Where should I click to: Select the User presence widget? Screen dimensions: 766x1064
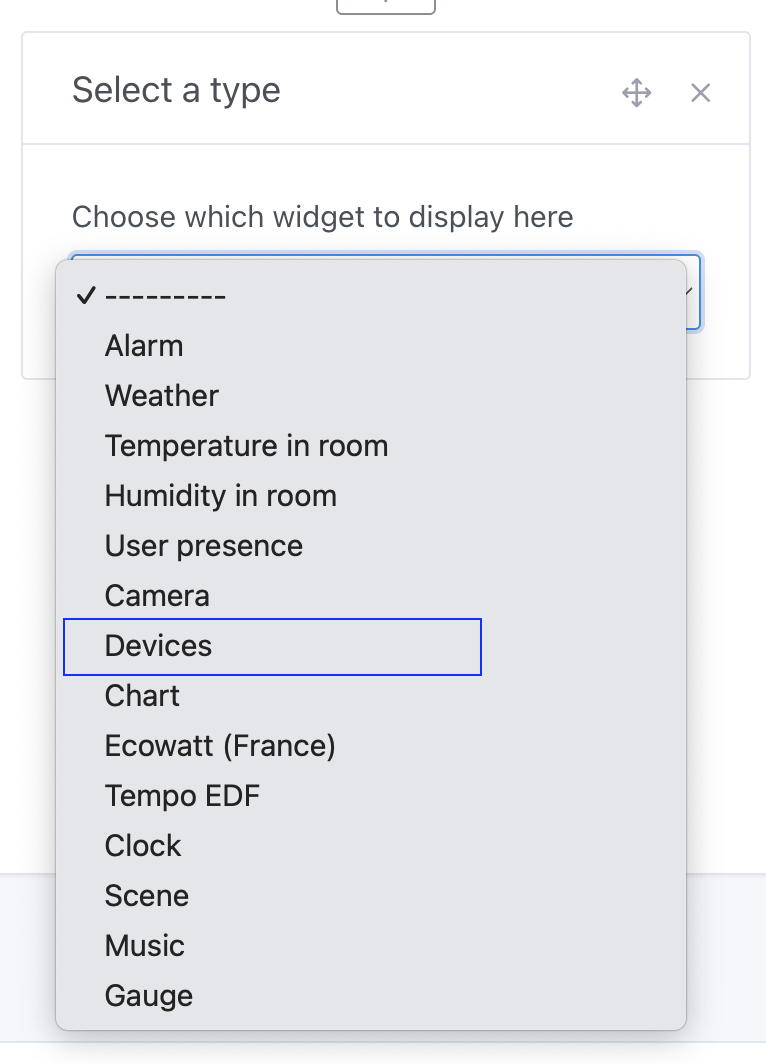(203, 545)
